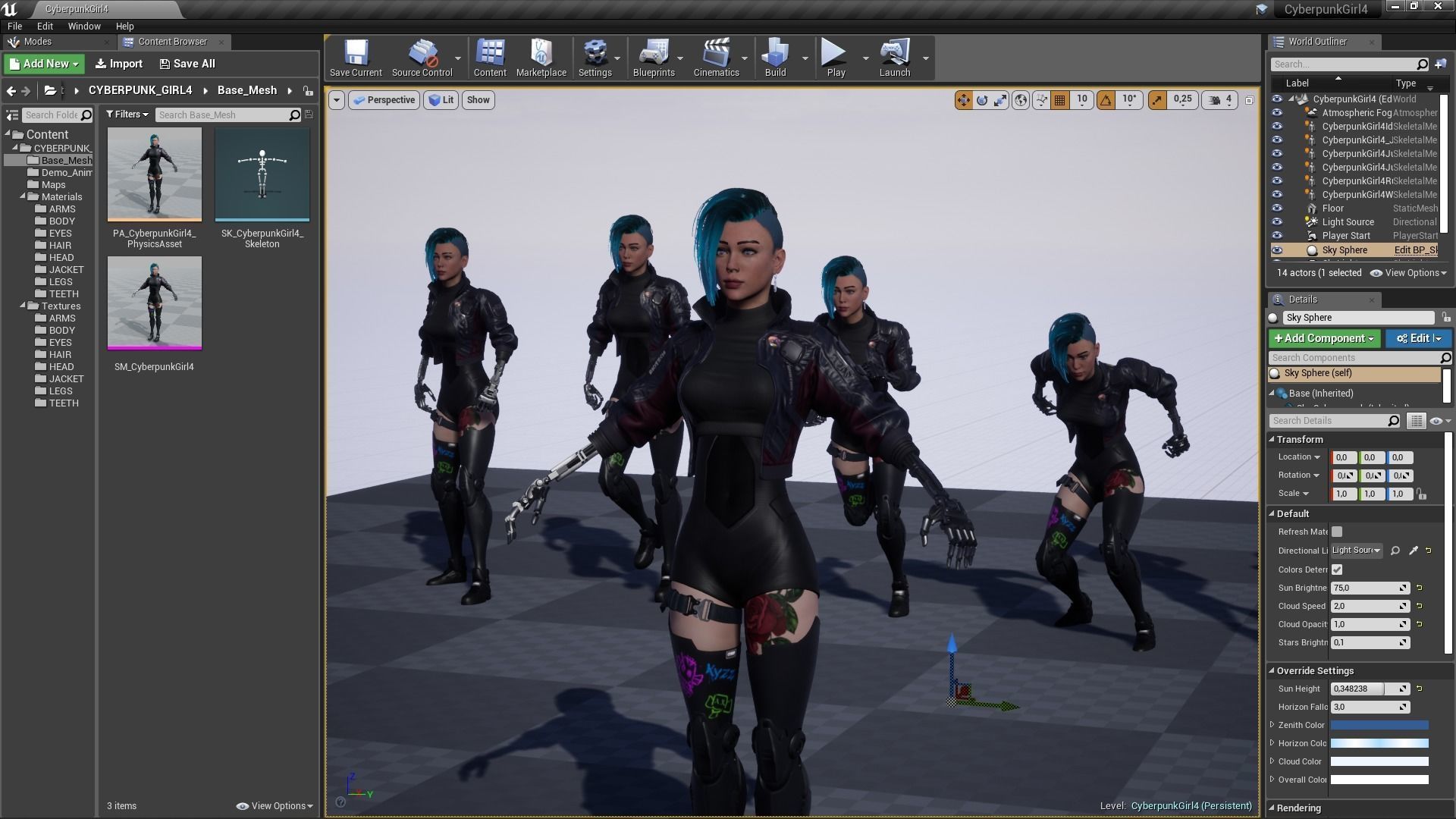Open the Filters dropdown

(127, 115)
